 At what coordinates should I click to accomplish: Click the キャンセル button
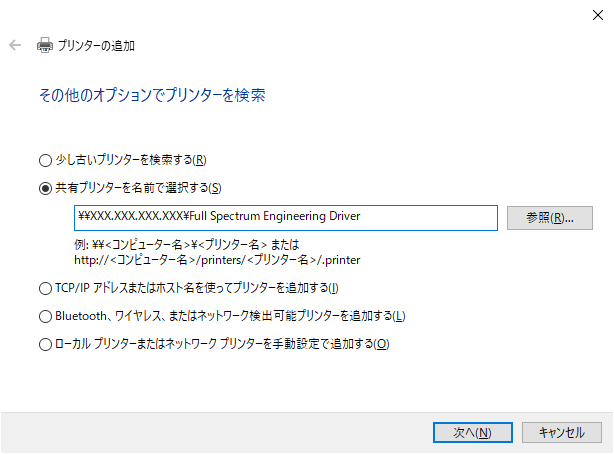(x=562, y=432)
